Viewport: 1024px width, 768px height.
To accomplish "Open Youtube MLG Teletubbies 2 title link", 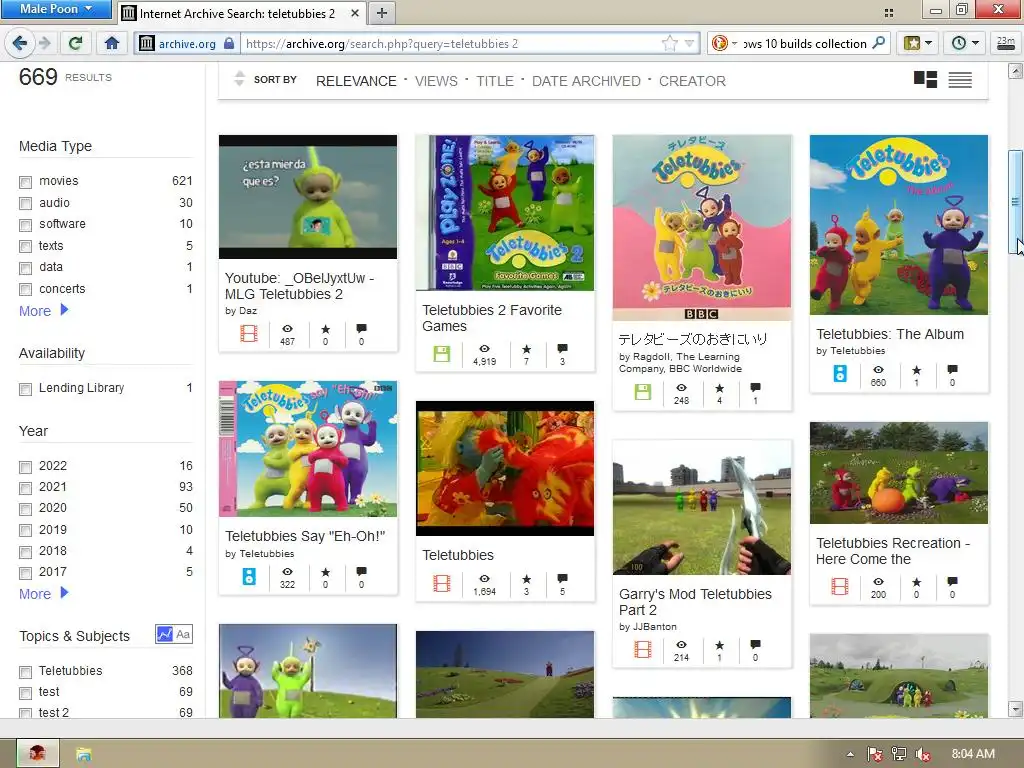I will [299, 286].
